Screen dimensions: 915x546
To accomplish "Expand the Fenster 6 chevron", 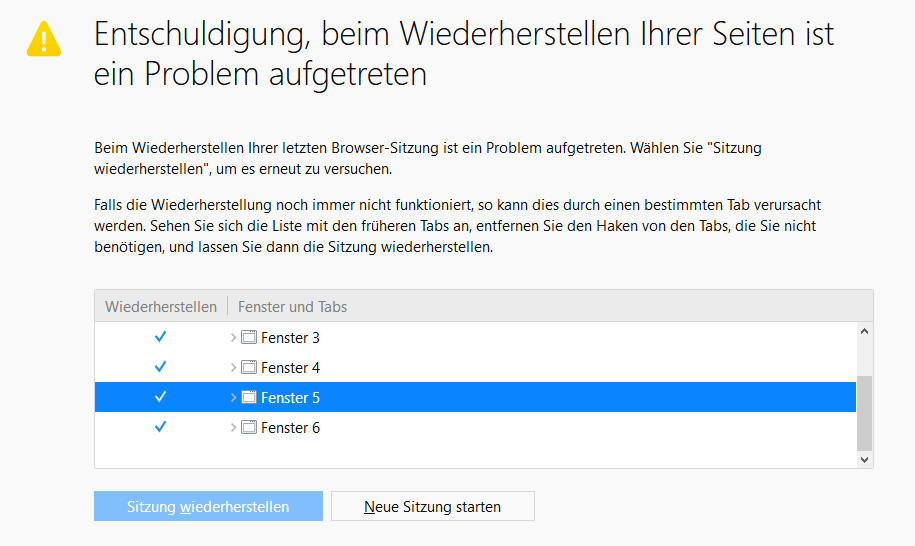I will pos(234,428).
